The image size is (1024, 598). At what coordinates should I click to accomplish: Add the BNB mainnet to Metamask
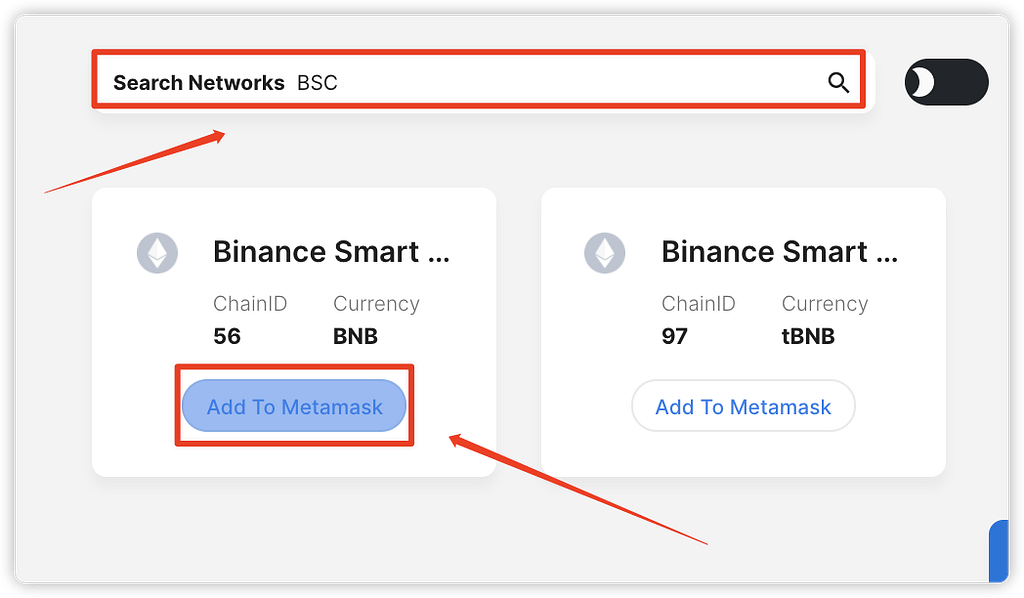[294, 406]
